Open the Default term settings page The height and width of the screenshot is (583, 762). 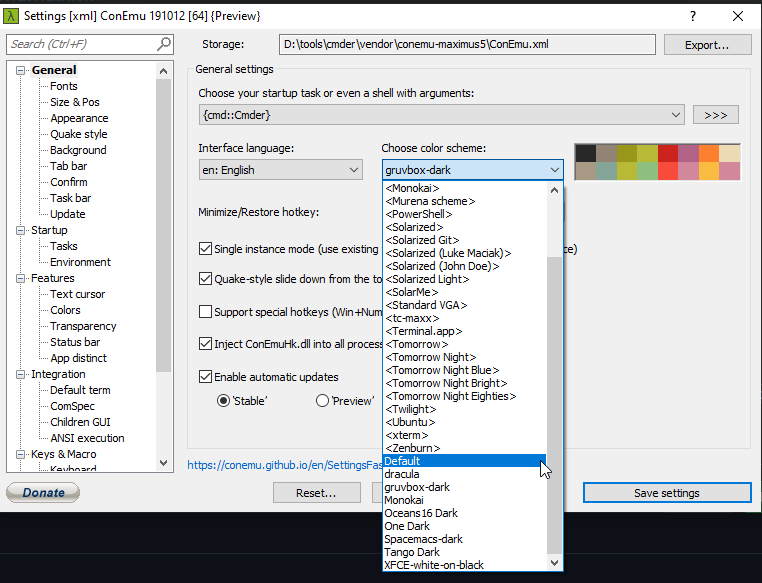pos(80,391)
